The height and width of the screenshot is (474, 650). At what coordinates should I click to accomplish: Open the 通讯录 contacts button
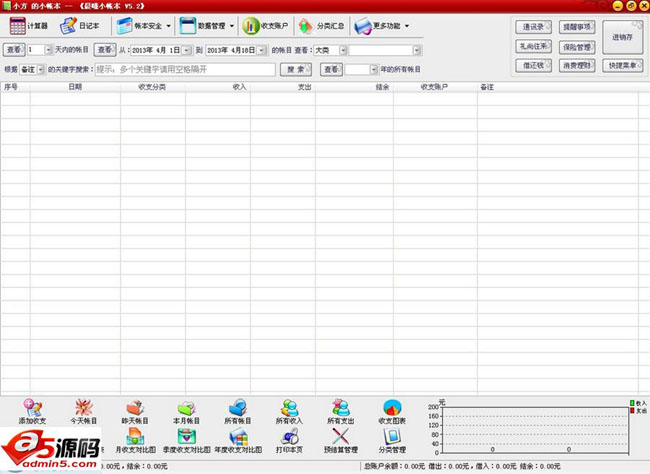pos(534,27)
